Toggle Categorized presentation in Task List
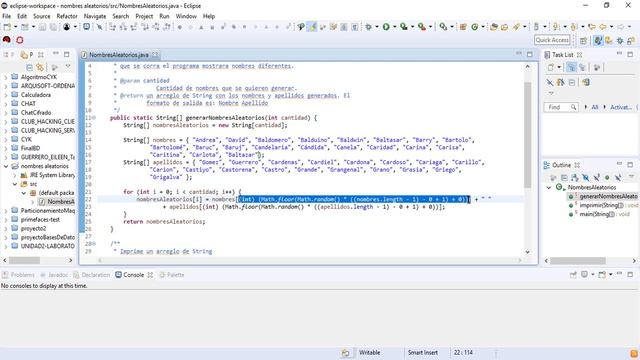The height and width of the screenshot is (360, 640). pos(571,67)
